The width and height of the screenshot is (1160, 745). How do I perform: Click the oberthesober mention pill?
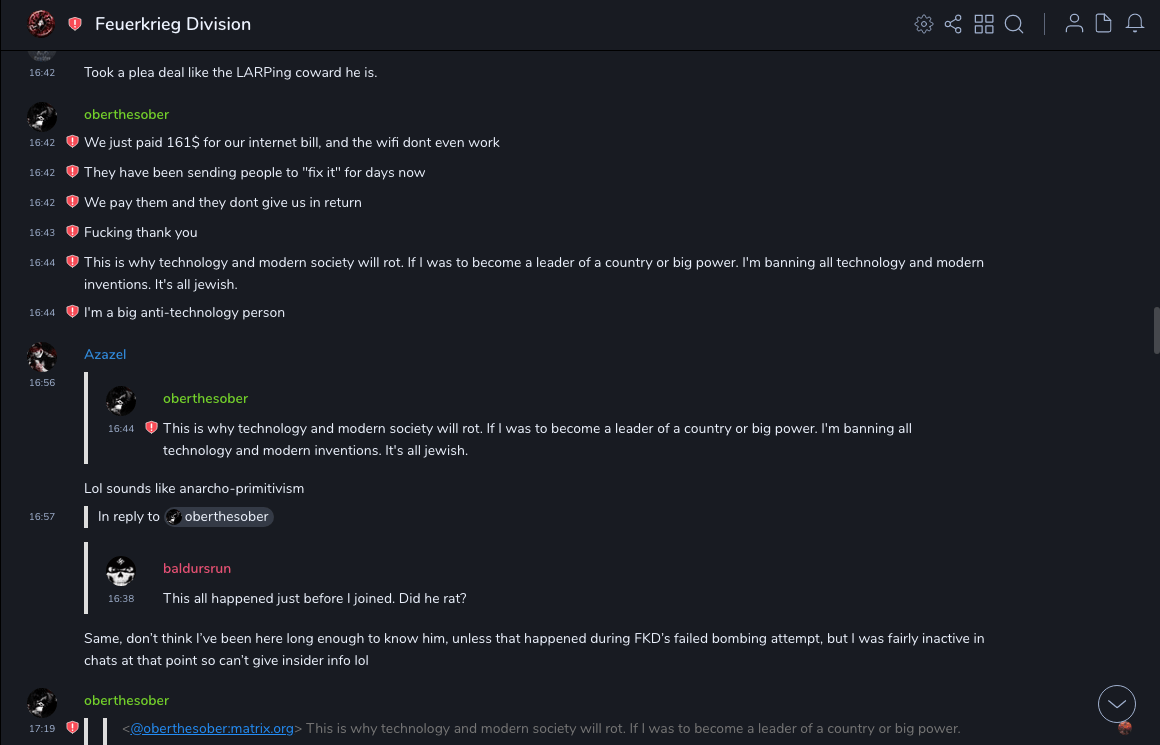click(x=219, y=517)
